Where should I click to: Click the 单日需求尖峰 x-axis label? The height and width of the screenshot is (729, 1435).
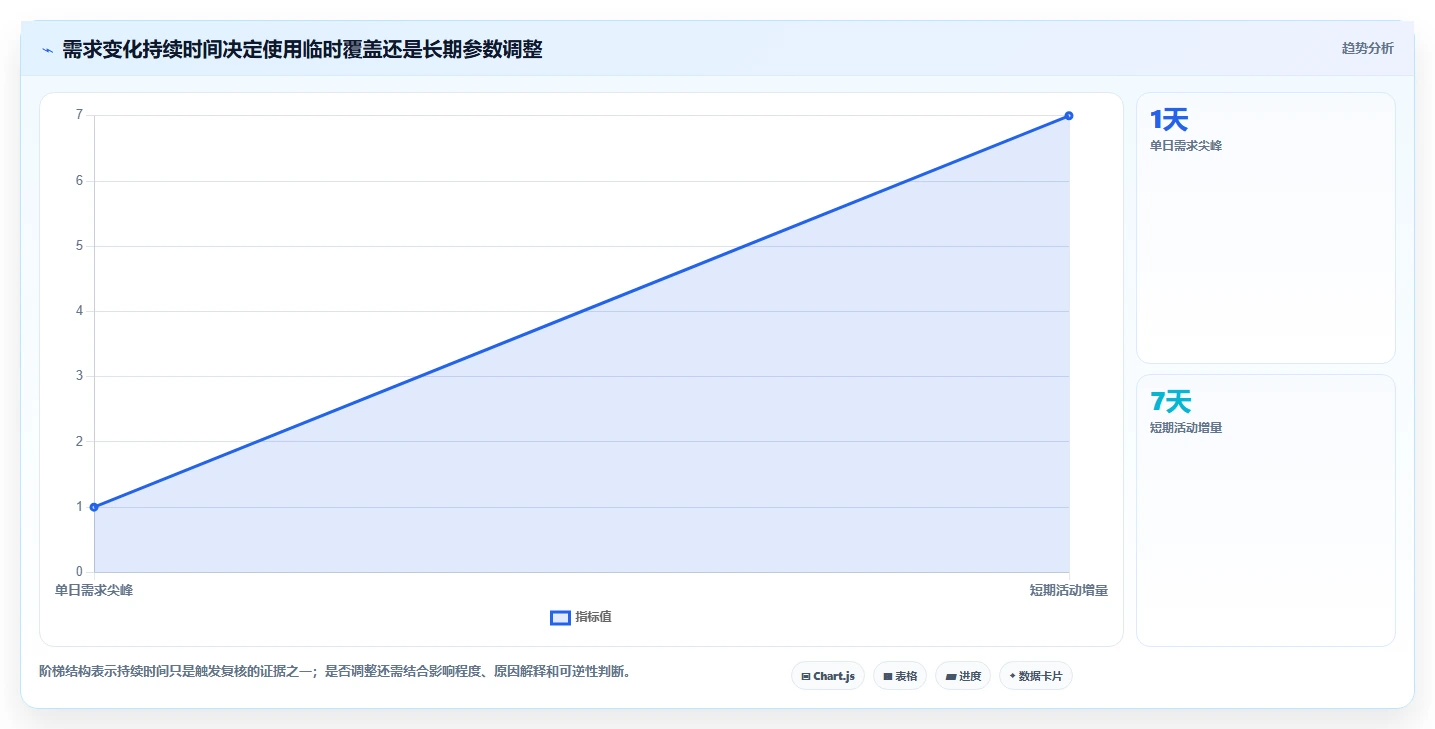[x=94, y=590]
